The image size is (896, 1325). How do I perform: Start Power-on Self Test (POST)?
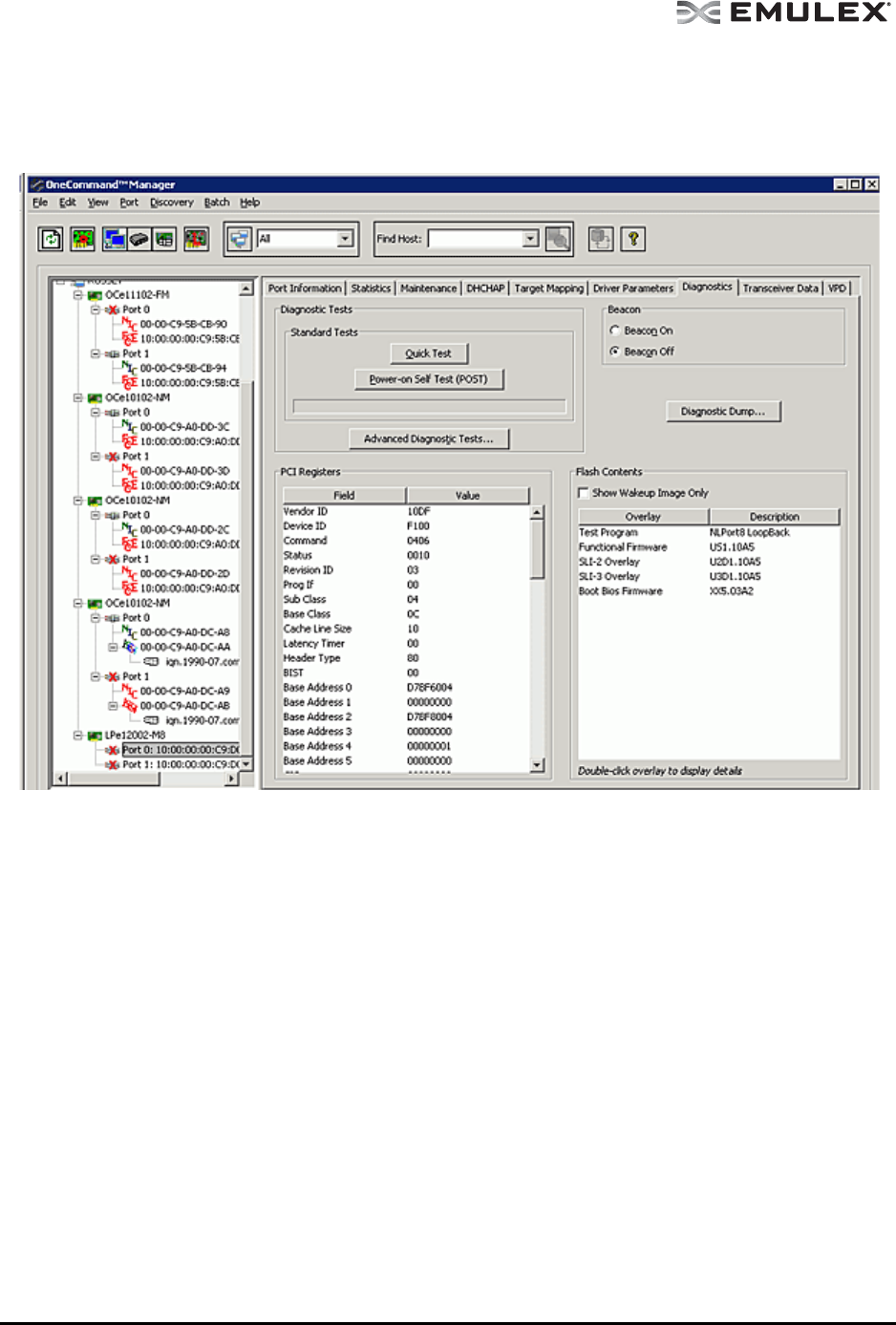[428, 379]
